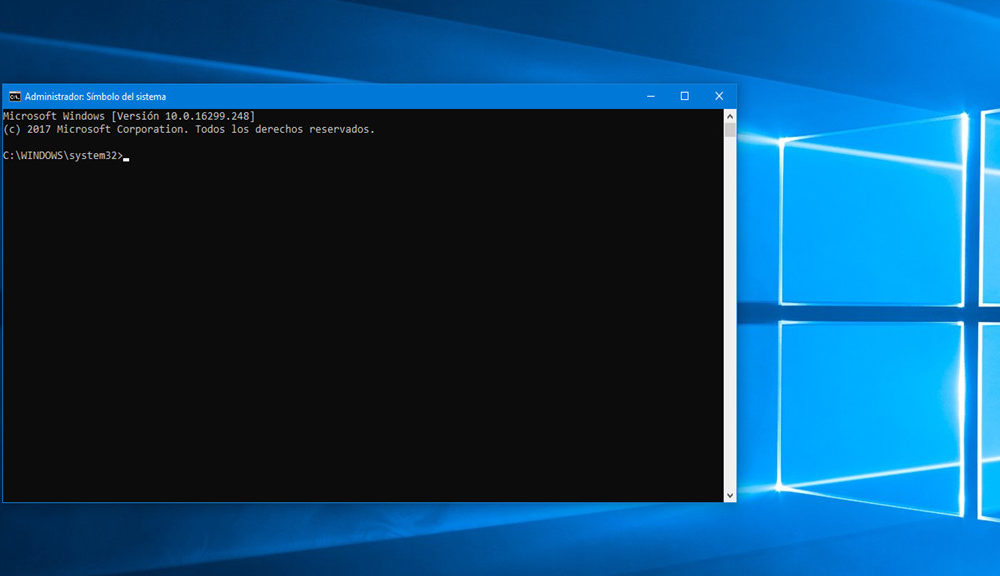Click the scrollbar up arrow
Viewport: 1000px width, 576px height.
(729, 115)
